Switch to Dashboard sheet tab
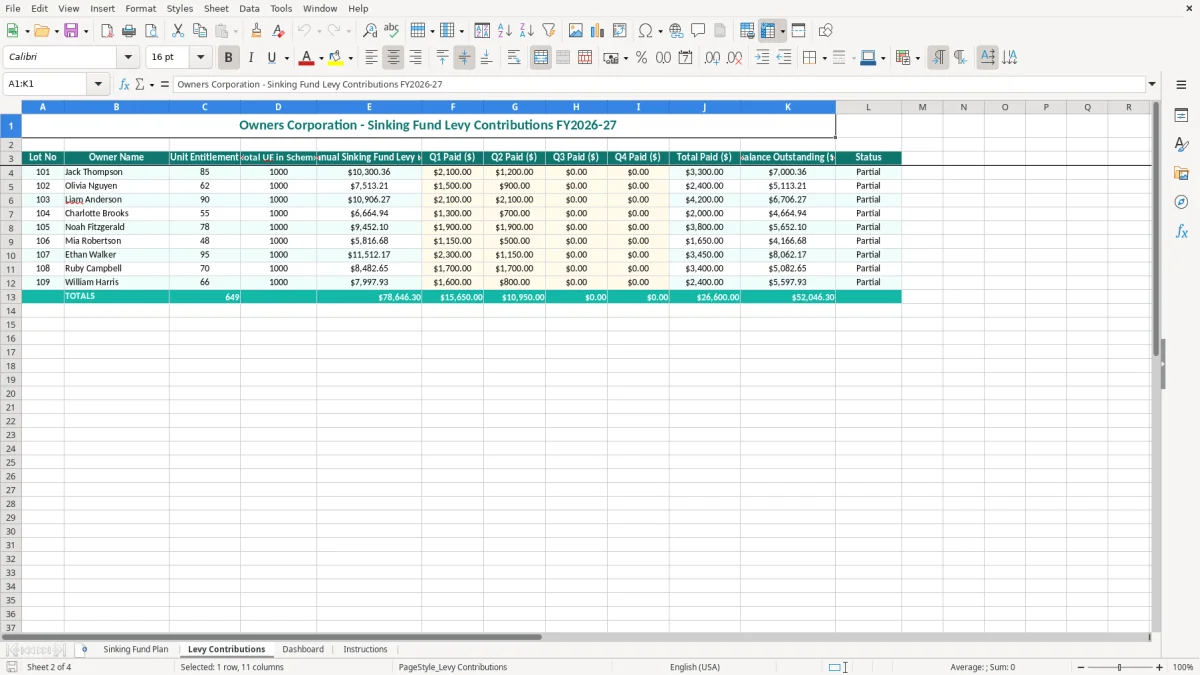 [x=303, y=650]
